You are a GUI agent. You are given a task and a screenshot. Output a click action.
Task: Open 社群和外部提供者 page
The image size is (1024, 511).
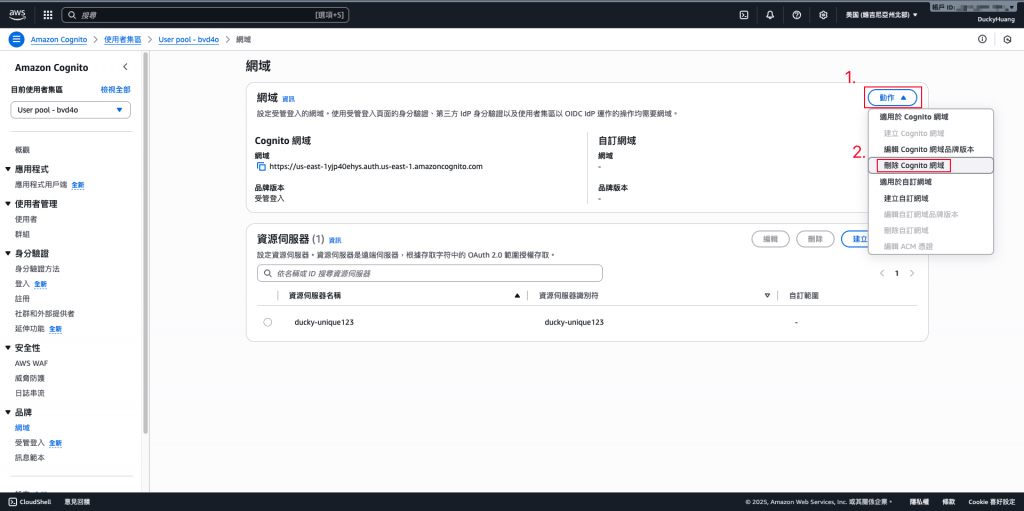tap(44, 314)
